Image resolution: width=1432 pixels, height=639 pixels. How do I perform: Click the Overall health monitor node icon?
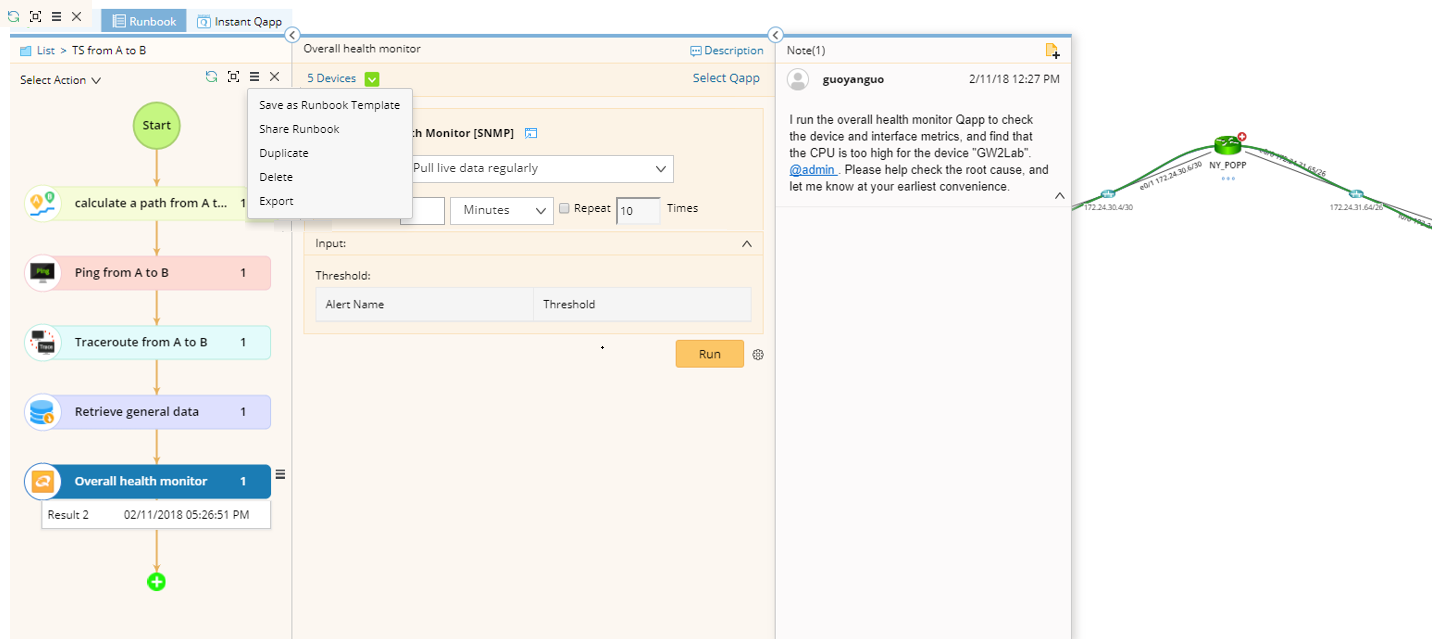click(42, 481)
